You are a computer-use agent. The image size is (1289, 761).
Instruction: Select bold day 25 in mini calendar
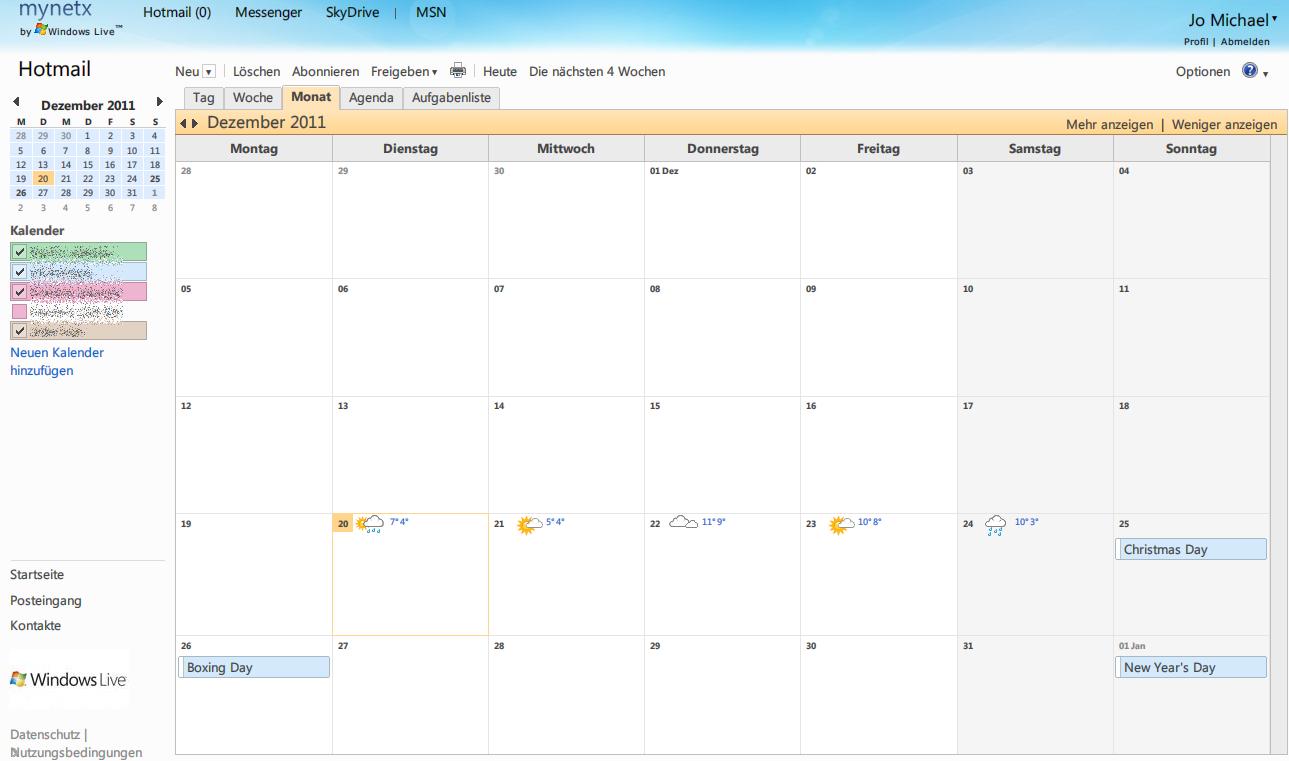point(155,179)
